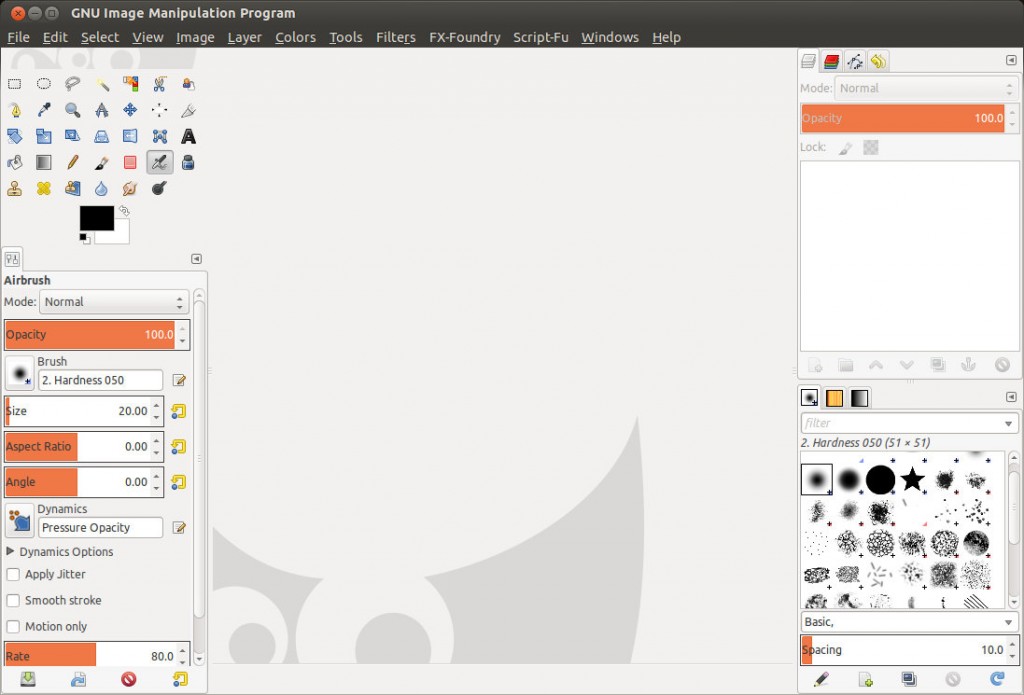Choose the Free Select lasso tool
Screen dimensions: 1024x695
[72, 84]
